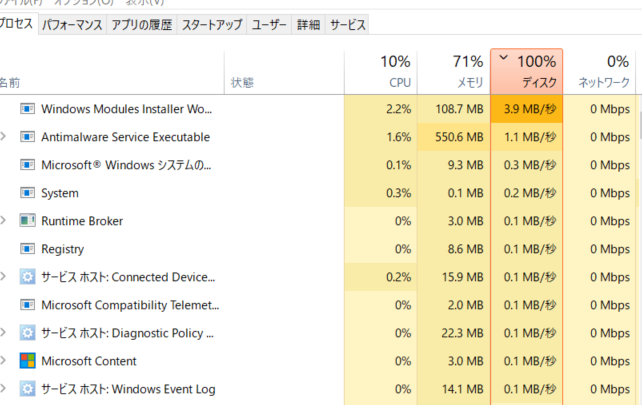Screen dimensions: 642x405
Task: Select the Runtime Broker name text
Action: [x=82, y=221]
